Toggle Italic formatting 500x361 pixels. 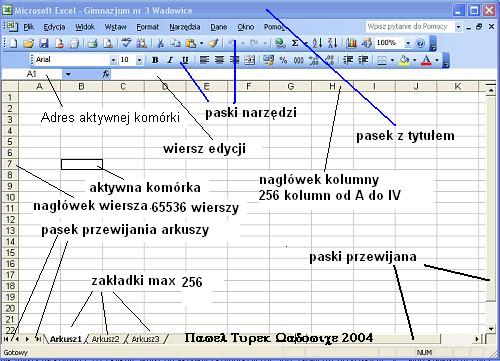170,60
